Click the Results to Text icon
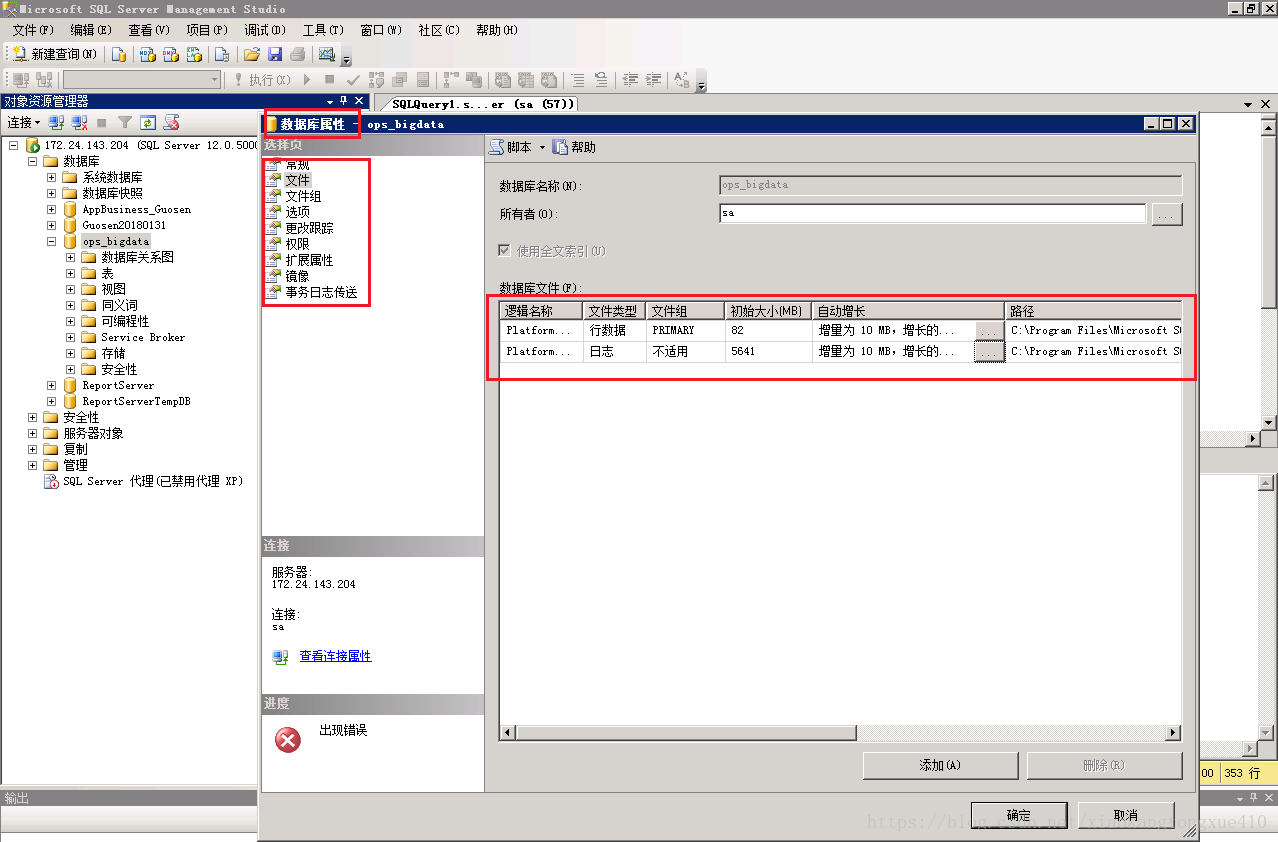1278x842 pixels. (504, 79)
